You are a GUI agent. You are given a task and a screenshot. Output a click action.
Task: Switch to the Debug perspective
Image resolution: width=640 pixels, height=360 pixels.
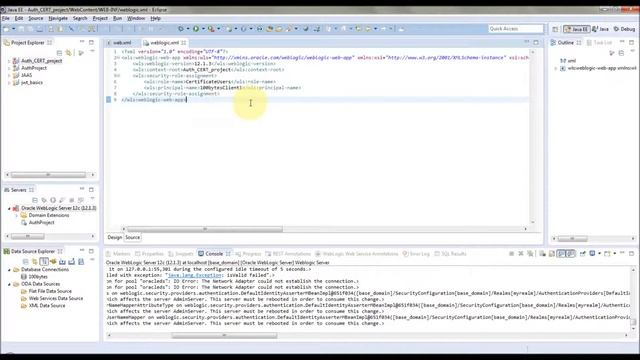(x=624, y=29)
